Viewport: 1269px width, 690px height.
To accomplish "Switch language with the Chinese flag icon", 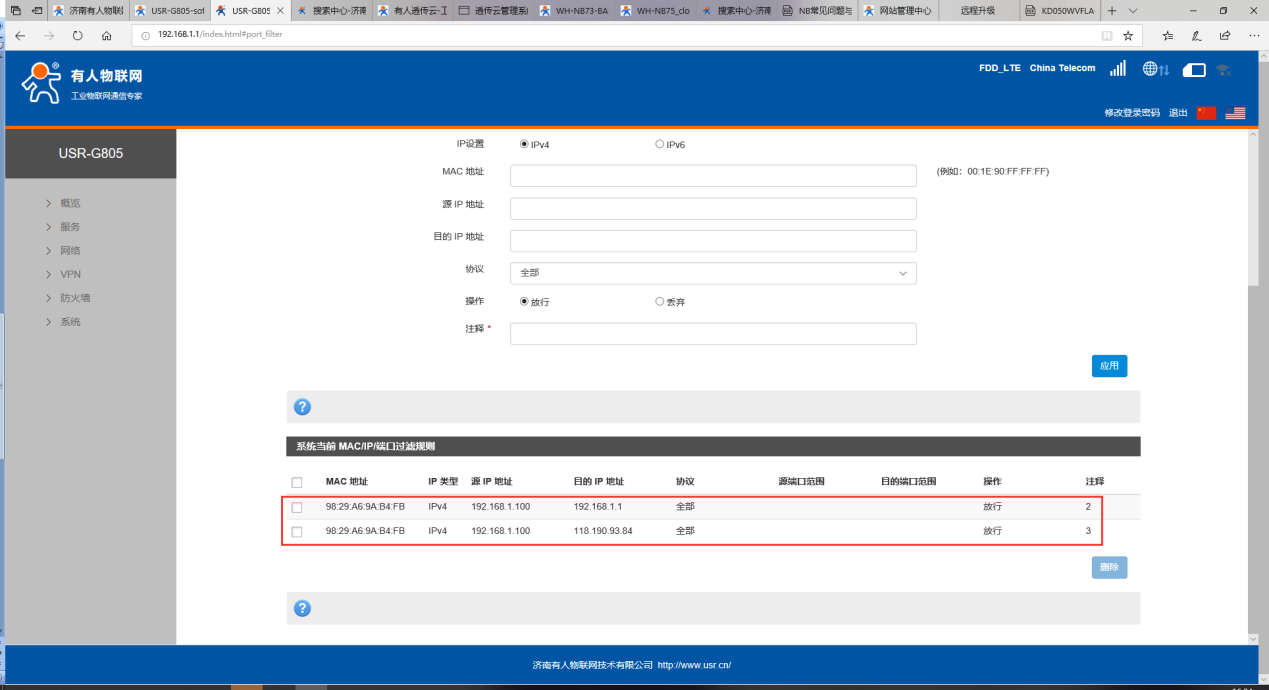I will pyautogui.click(x=1206, y=113).
